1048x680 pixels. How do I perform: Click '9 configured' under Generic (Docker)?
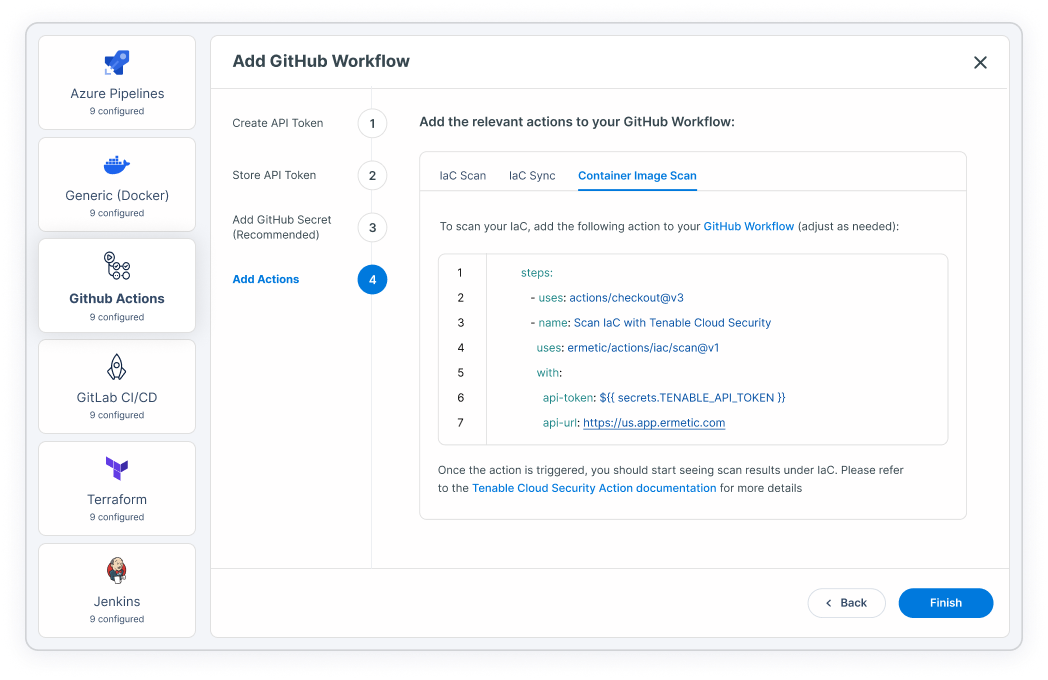coord(117,213)
